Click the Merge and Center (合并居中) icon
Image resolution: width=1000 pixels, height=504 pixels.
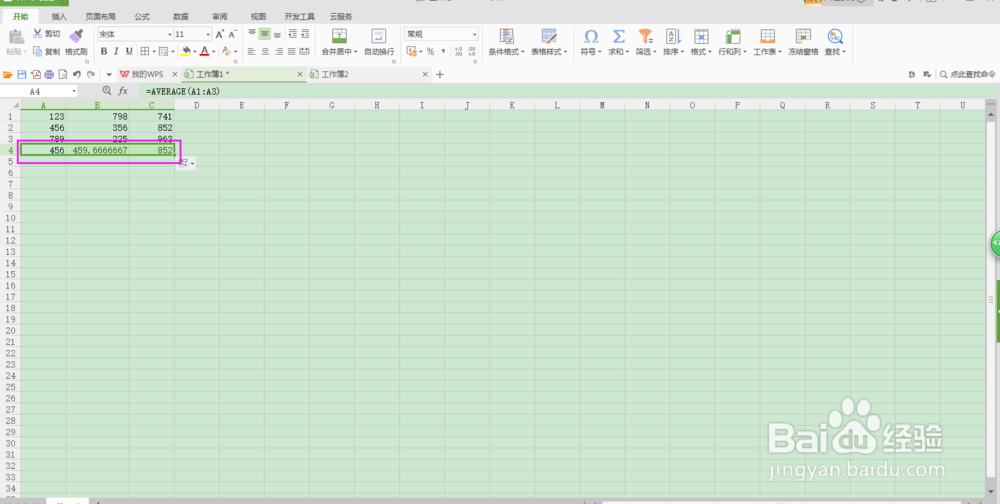[x=340, y=36]
